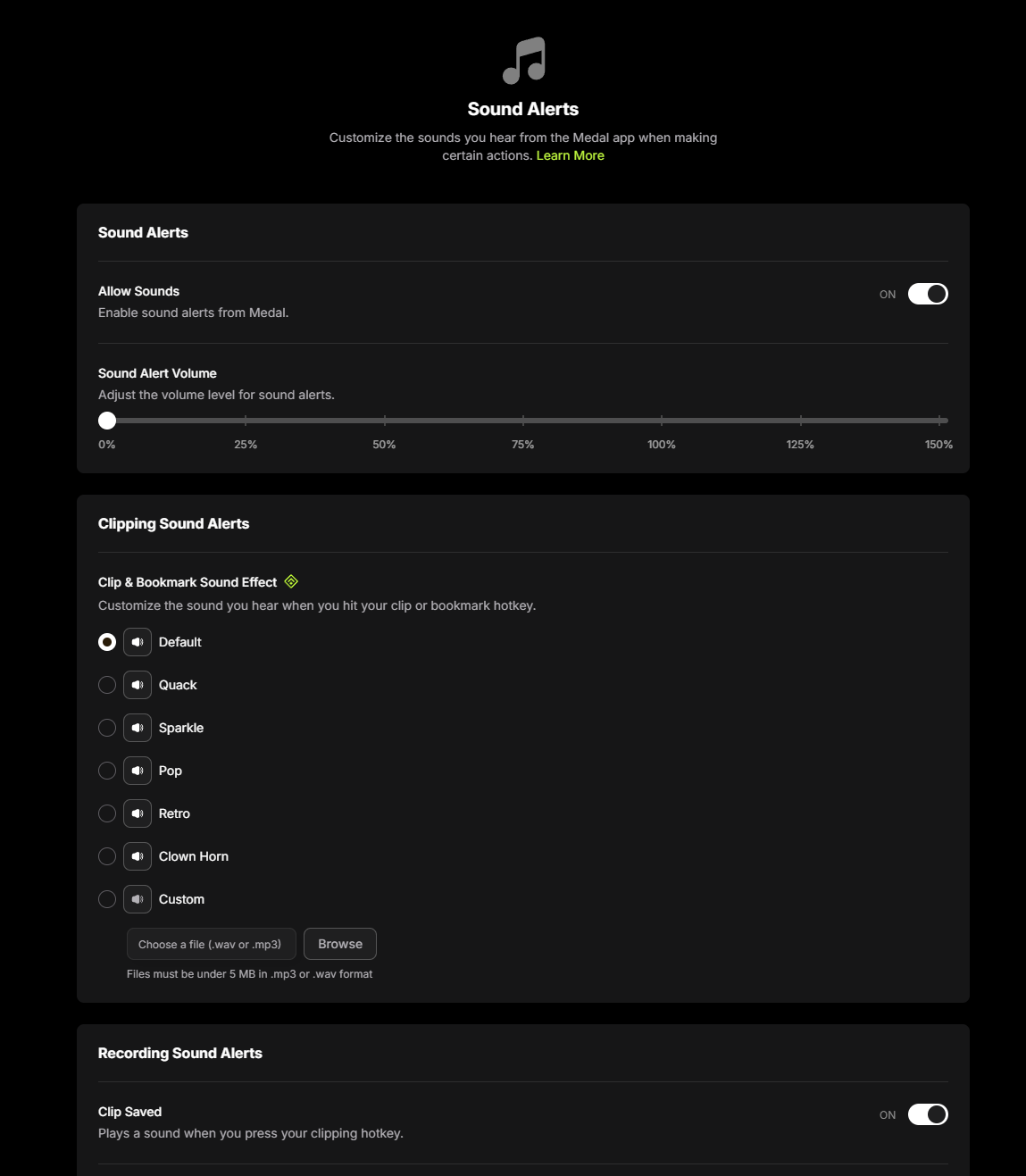Select the Quack radio button
The image size is (1026, 1176).
point(107,685)
